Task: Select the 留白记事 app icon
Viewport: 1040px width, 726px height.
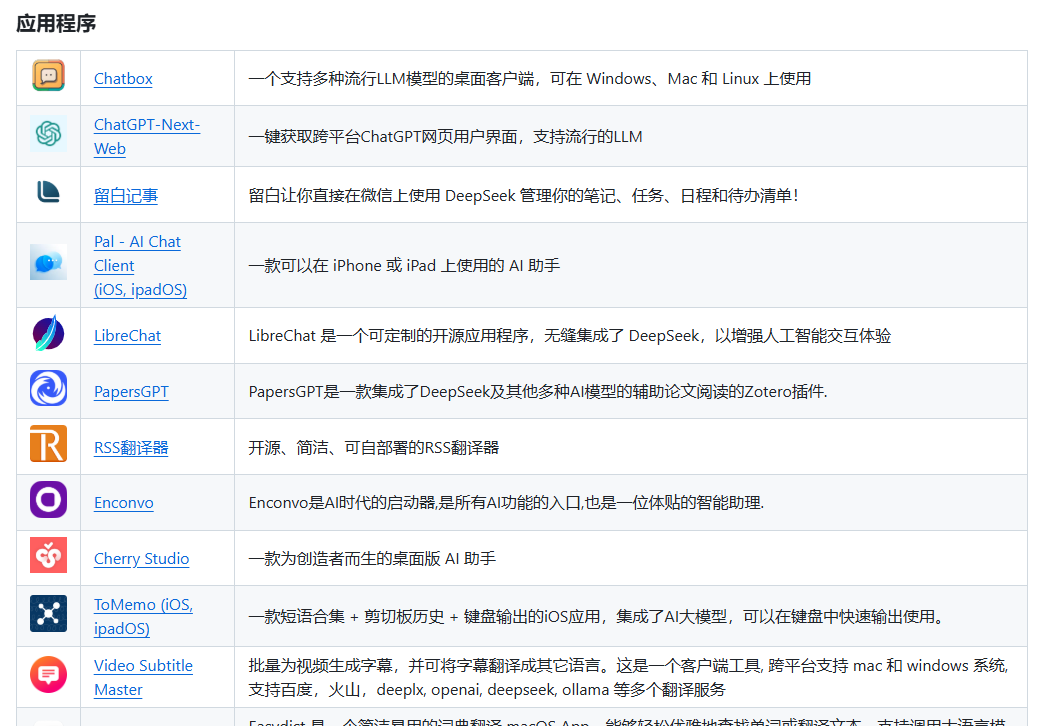Action: (47, 194)
